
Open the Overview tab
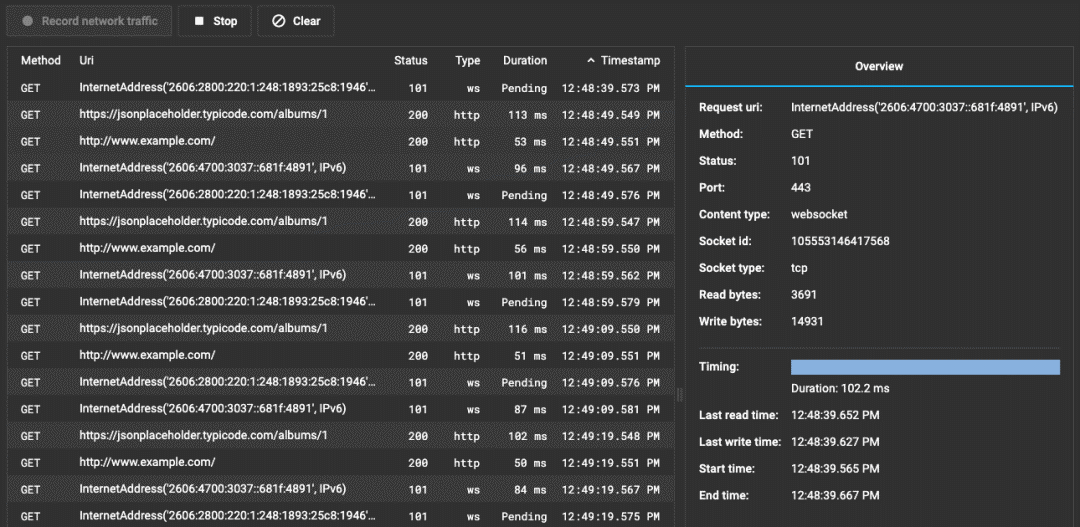coord(879,66)
